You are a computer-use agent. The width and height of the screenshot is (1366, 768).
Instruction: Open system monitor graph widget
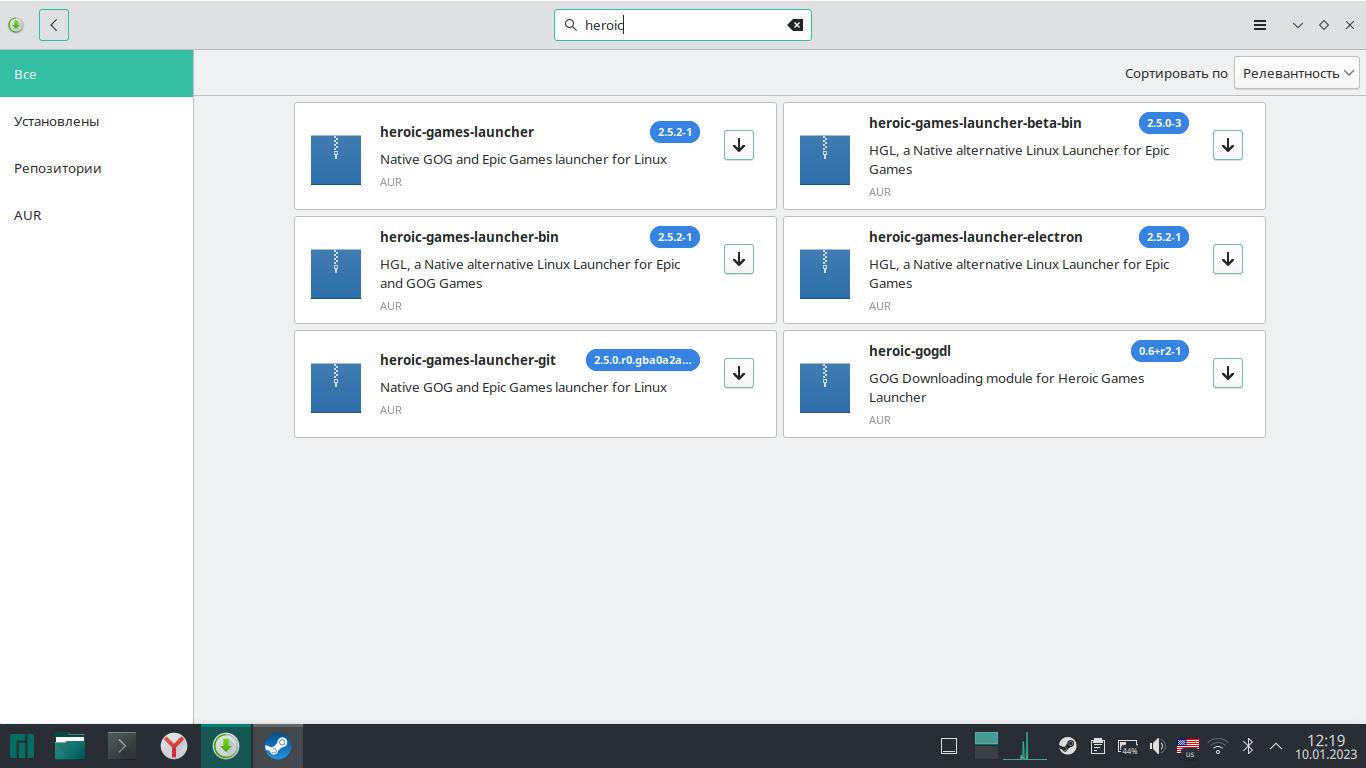pyautogui.click(x=1025, y=746)
